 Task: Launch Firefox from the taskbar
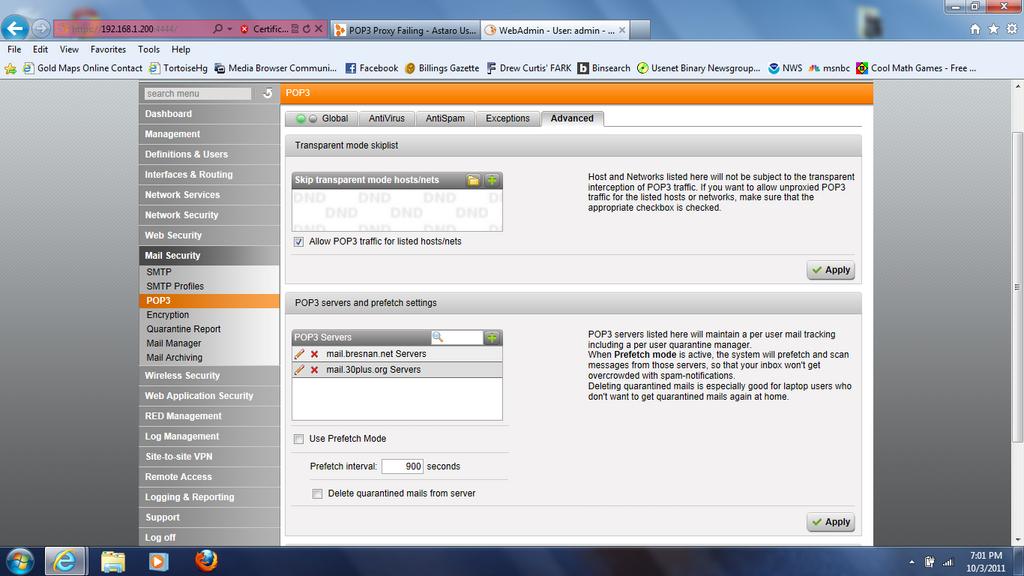coord(206,560)
